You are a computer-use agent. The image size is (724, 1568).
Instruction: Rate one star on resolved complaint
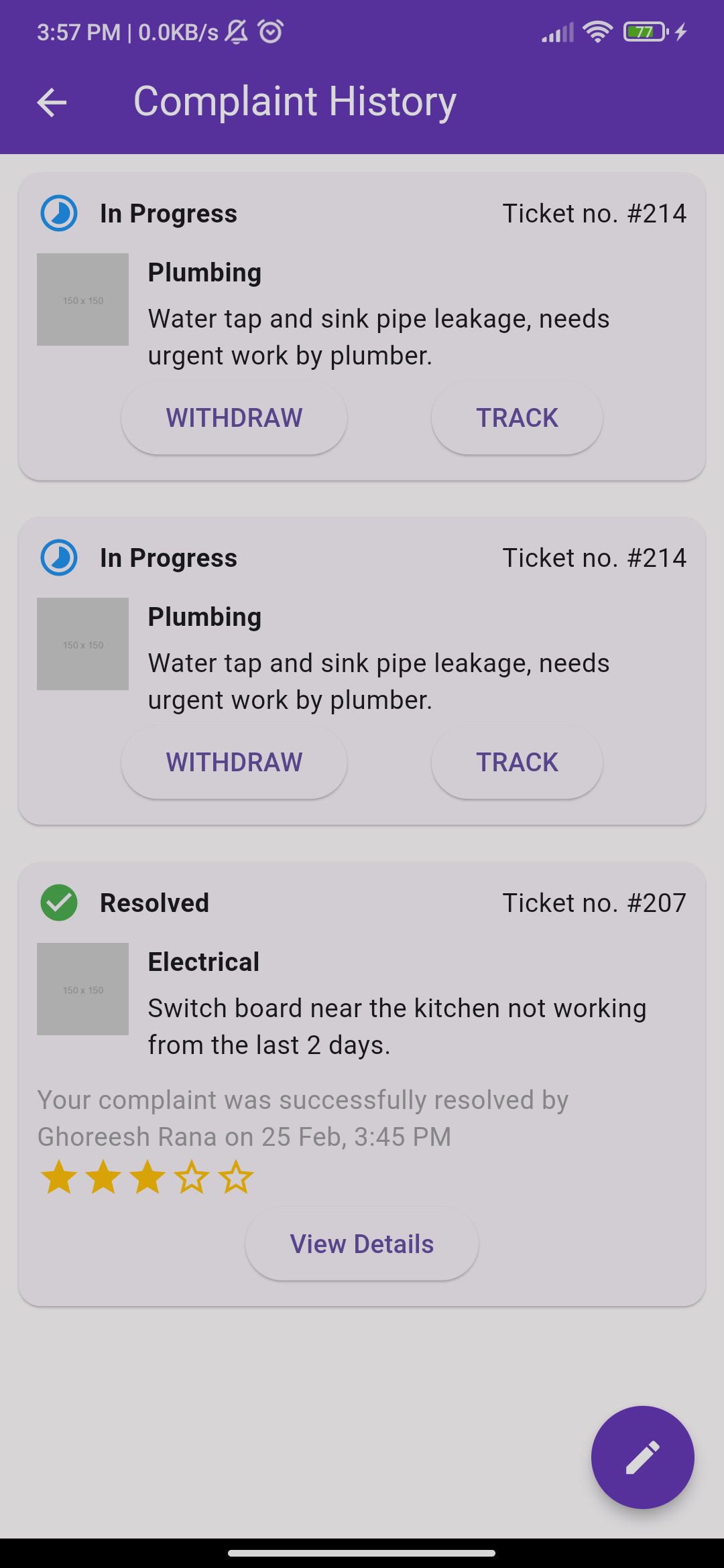(x=59, y=1177)
